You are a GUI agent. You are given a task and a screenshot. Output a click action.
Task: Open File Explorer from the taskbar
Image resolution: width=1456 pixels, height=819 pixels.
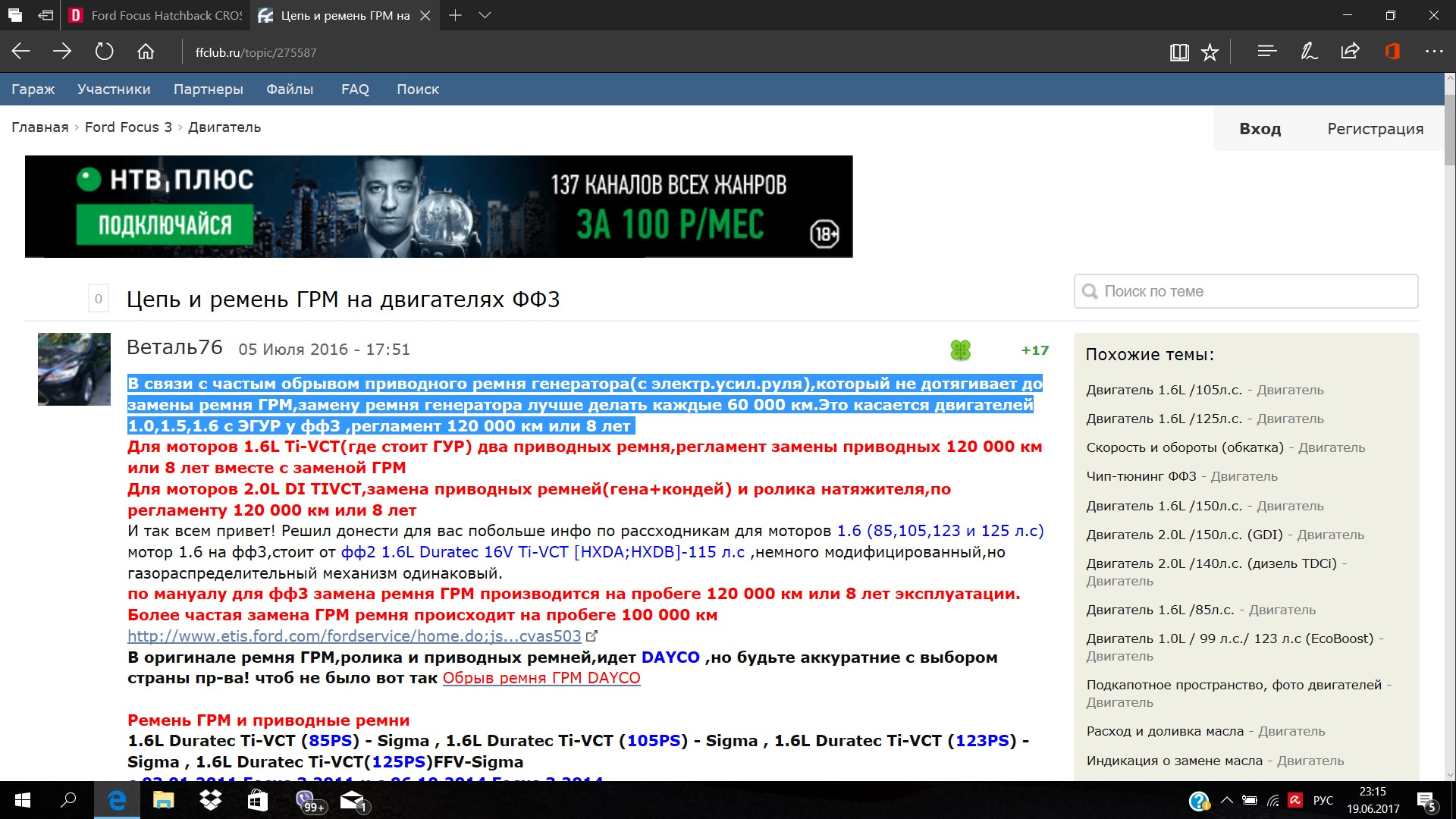(x=163, y=800)
